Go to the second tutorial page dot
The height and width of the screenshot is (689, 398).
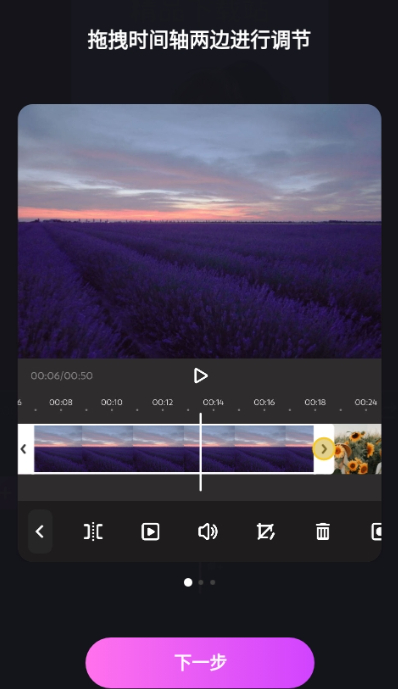coord(201,582)
